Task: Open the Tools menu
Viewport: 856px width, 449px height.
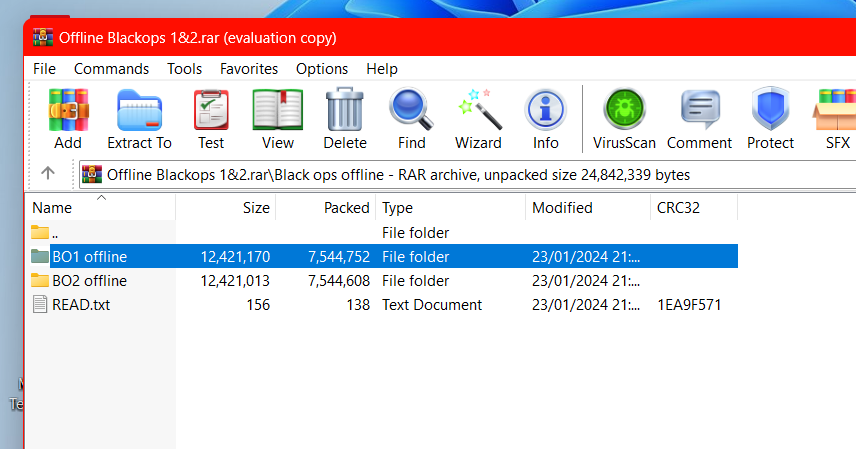Action: pos(185,69)
